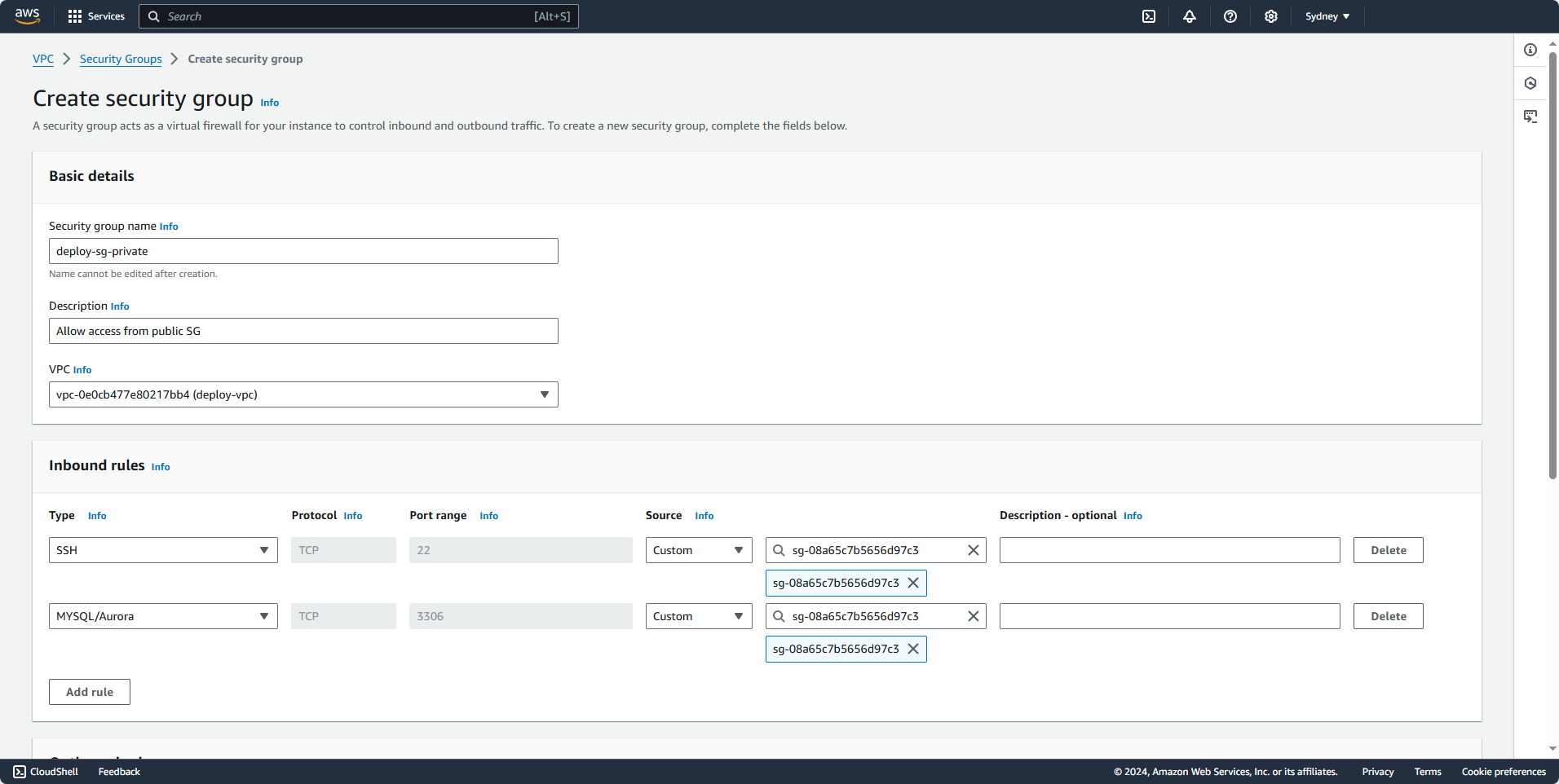Click Info link beside Security group name

point(169,227)
